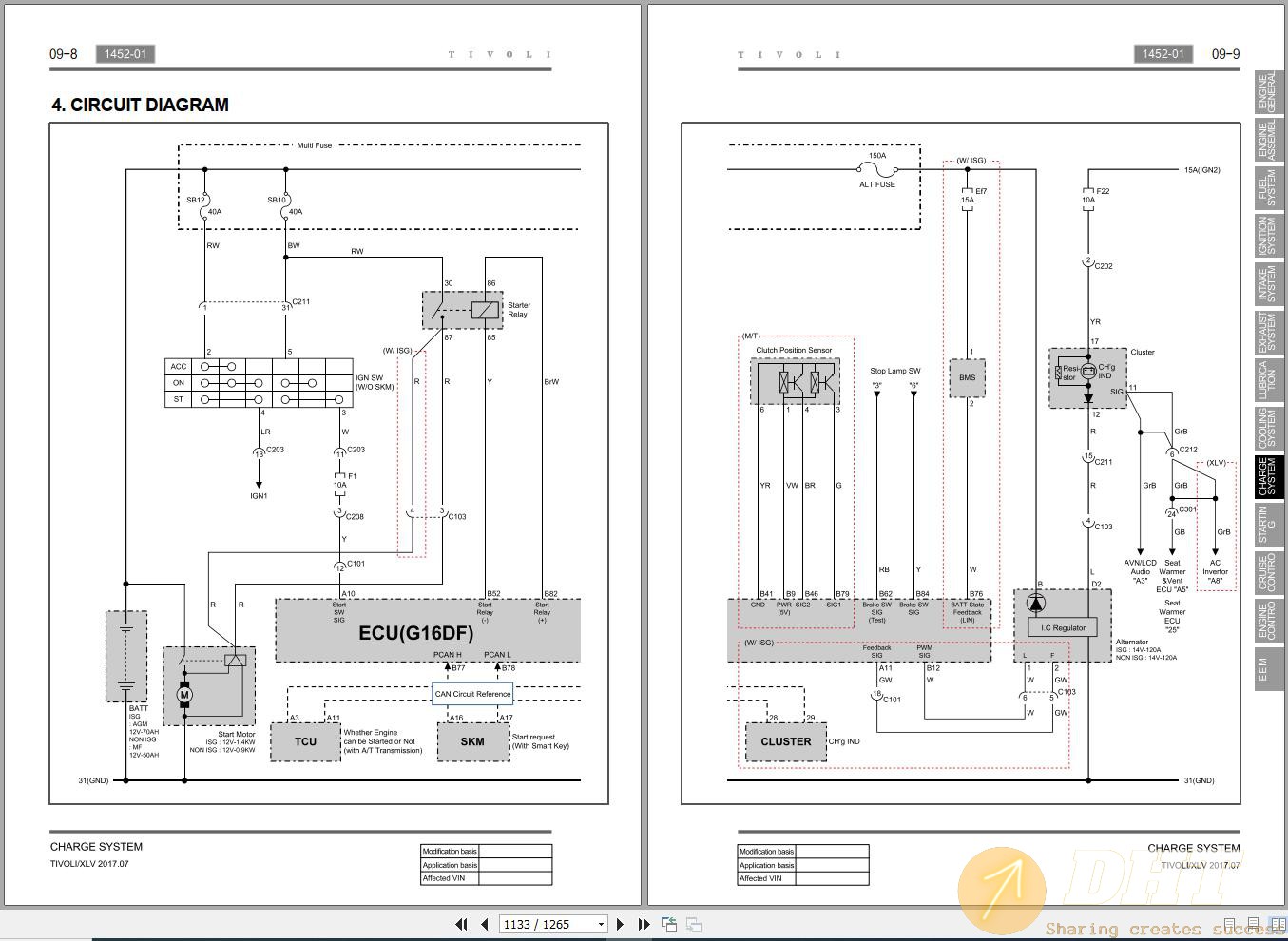Open the ENGINE CONTROL side tab
This screenshot has height=941, width=1288.
tap(1268, 621)
